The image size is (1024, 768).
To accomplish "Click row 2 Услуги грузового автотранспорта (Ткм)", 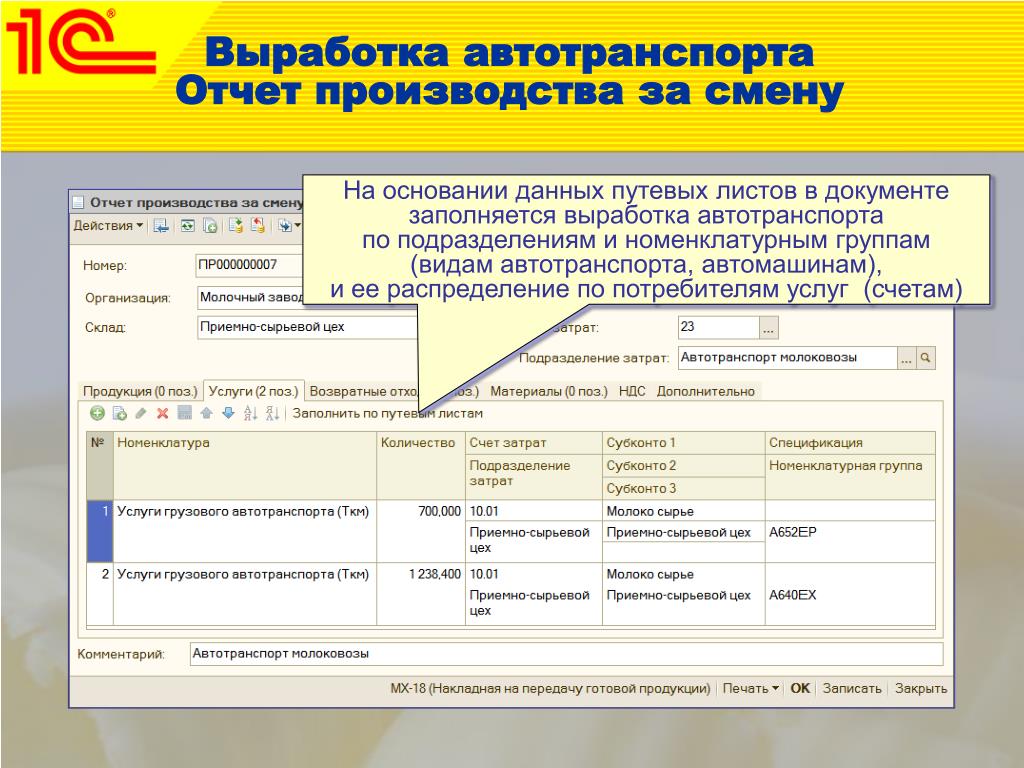I will pyautogui.click(x=245, y=594).
